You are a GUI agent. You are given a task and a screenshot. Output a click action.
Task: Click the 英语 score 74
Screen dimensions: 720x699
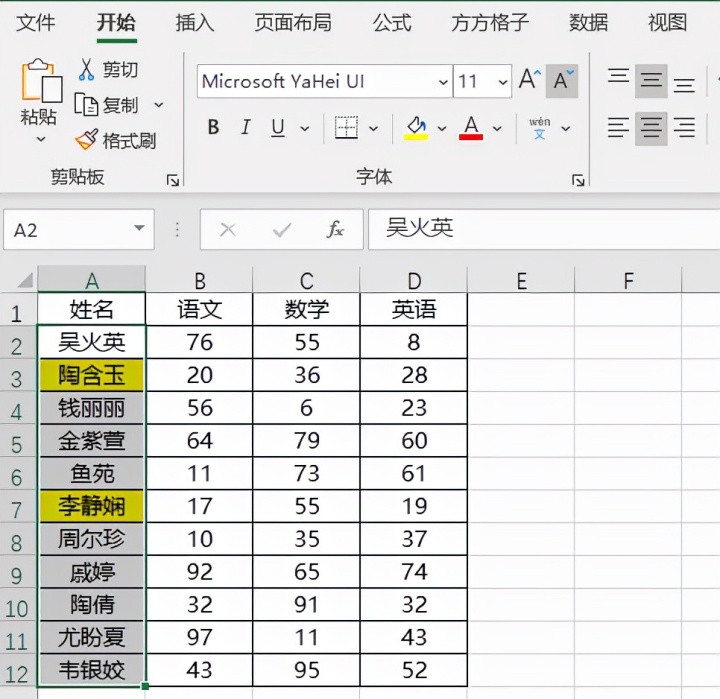click(x=414, y=572)
